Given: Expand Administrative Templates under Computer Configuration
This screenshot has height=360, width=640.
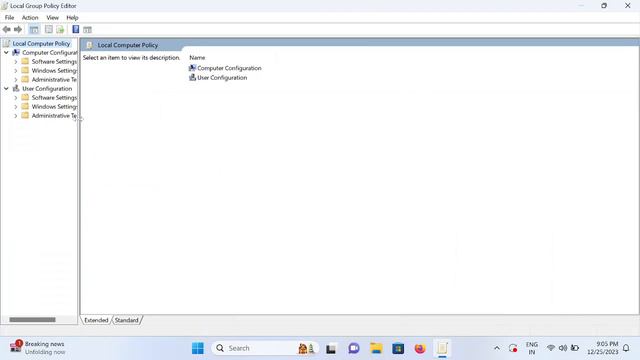Looking at the screenshot, I should (16, 80).
